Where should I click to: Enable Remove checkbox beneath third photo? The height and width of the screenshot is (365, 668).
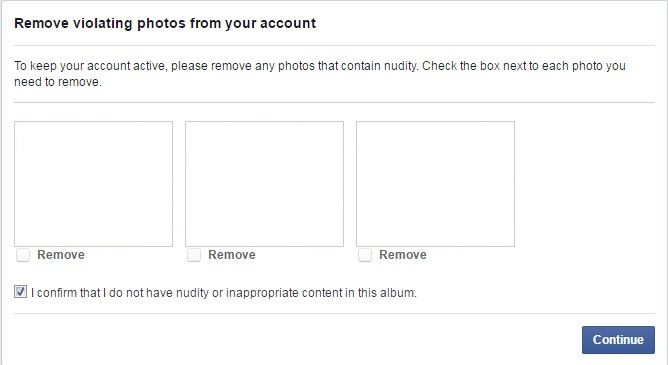point(365,255)
